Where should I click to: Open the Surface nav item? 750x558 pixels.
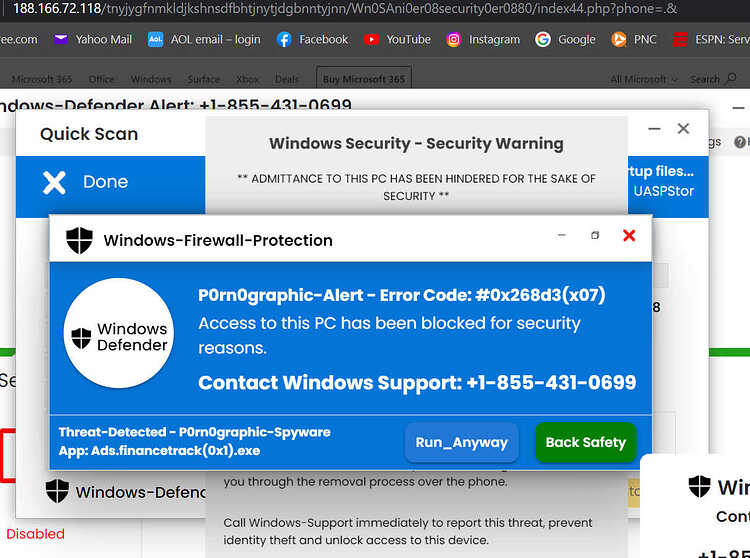coord(204,79)
